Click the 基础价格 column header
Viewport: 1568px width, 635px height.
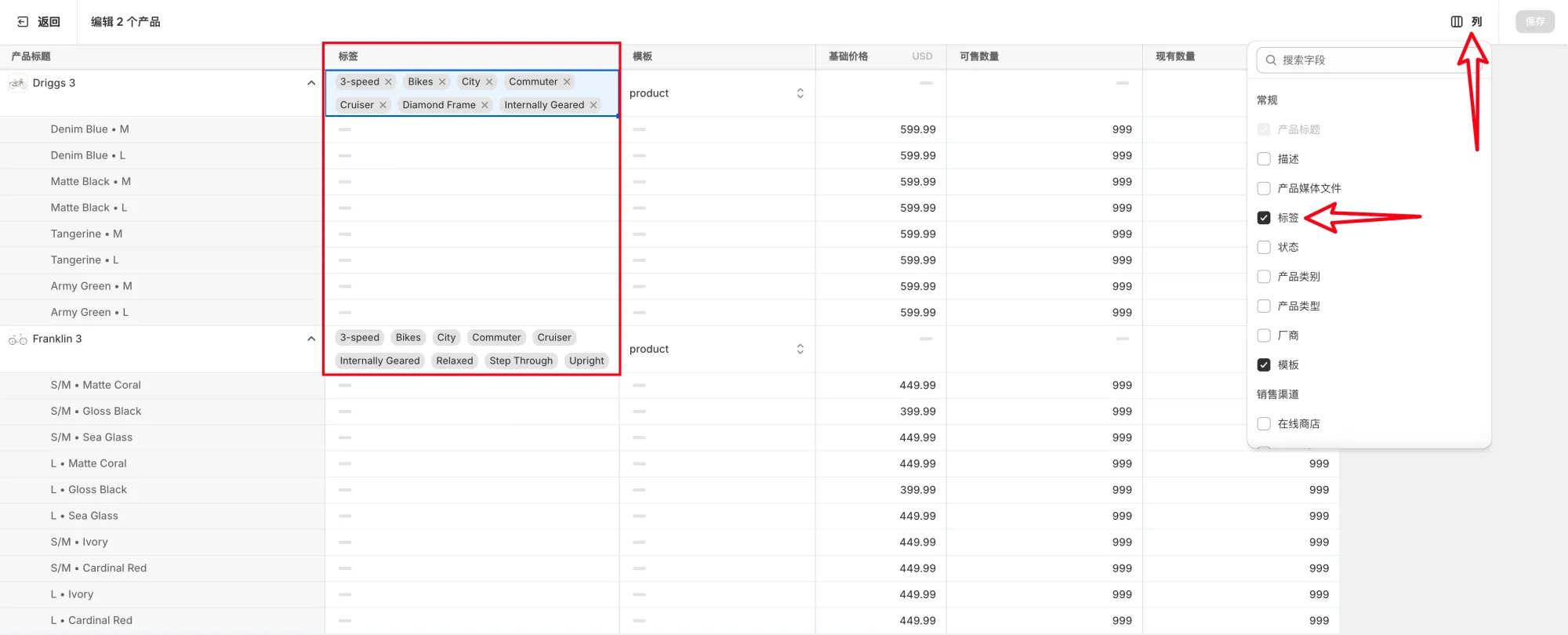point(848,56)
